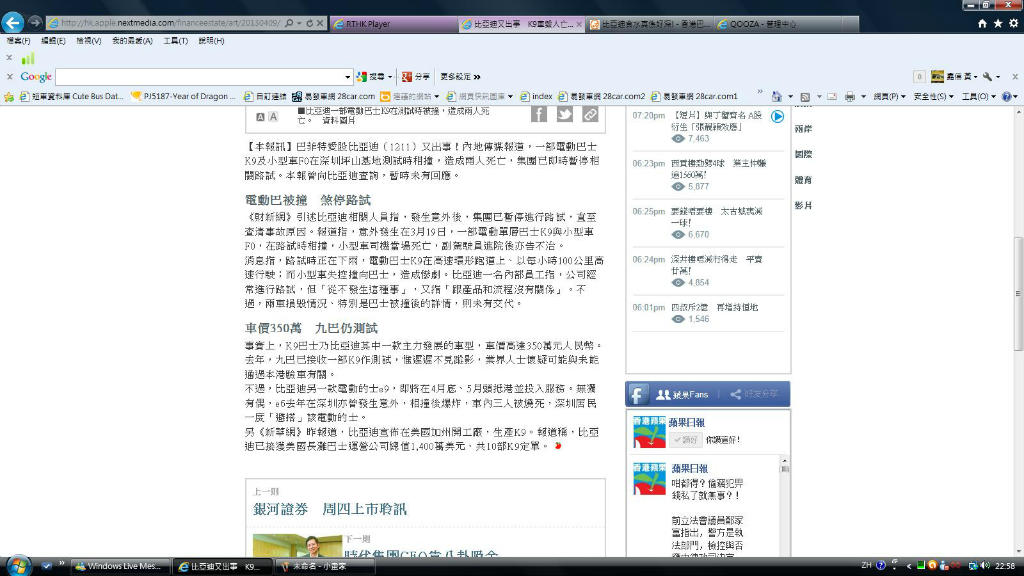This screenshot has width=1024, height=576.
Task: Click the Facebook 蘋果Fans button
Action: click(683, 394)
